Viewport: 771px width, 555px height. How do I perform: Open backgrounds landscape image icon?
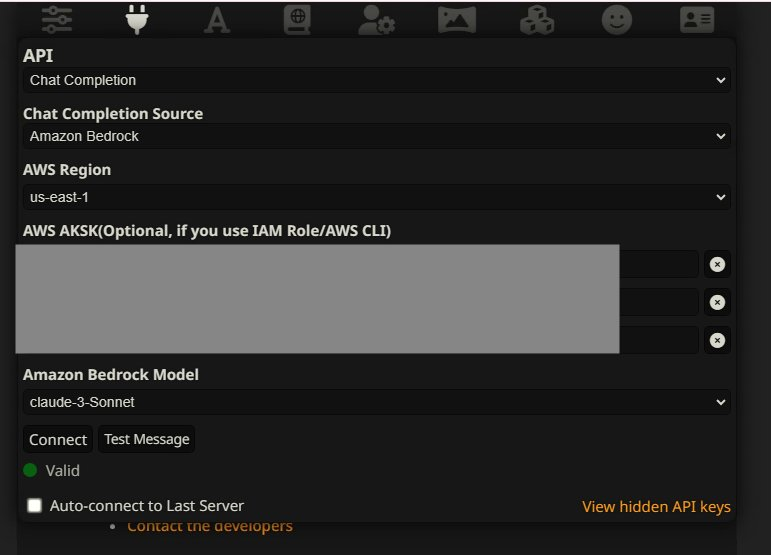tap(457, 20)
